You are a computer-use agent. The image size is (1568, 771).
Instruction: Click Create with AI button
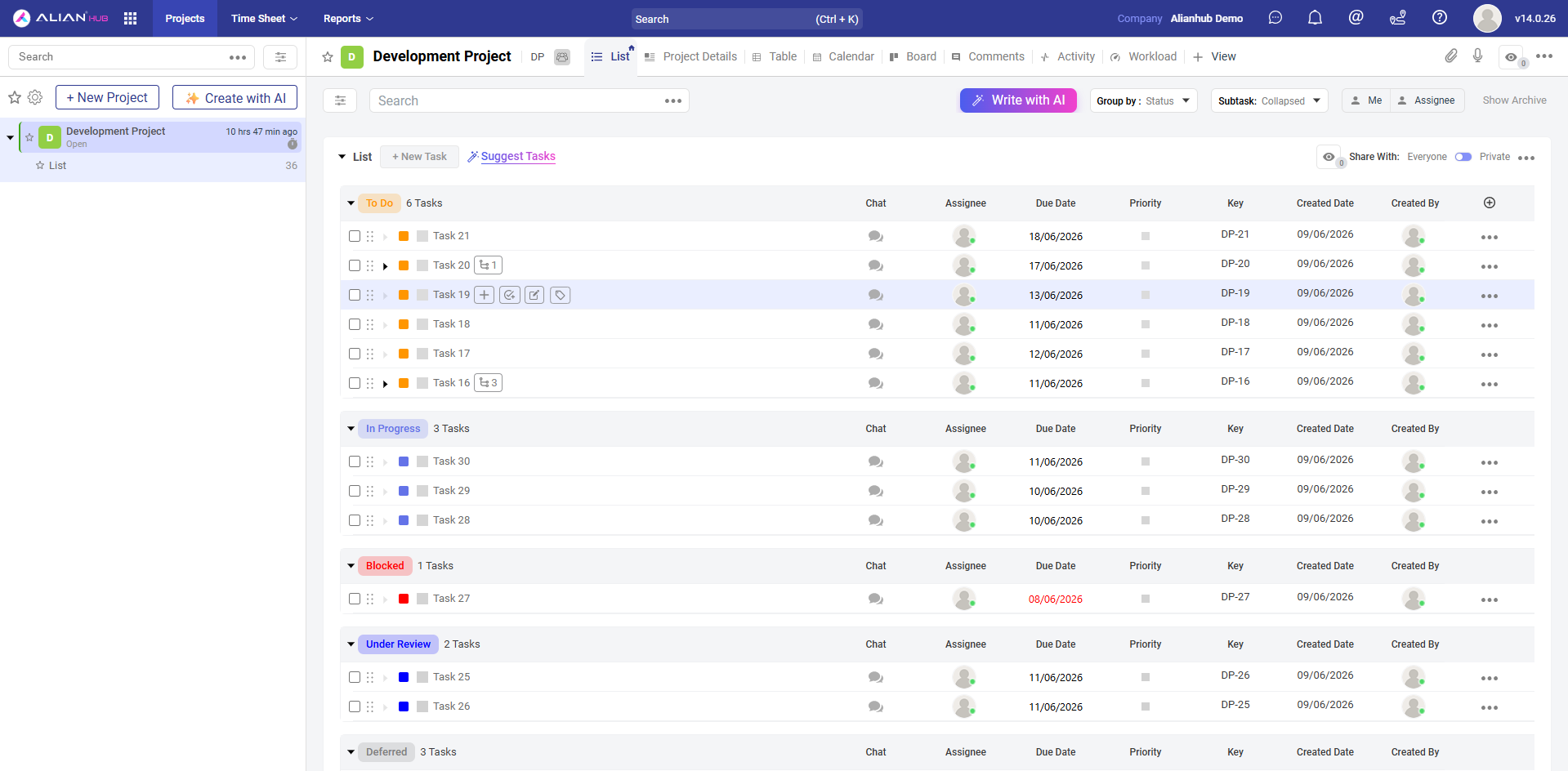coord(235,97)
